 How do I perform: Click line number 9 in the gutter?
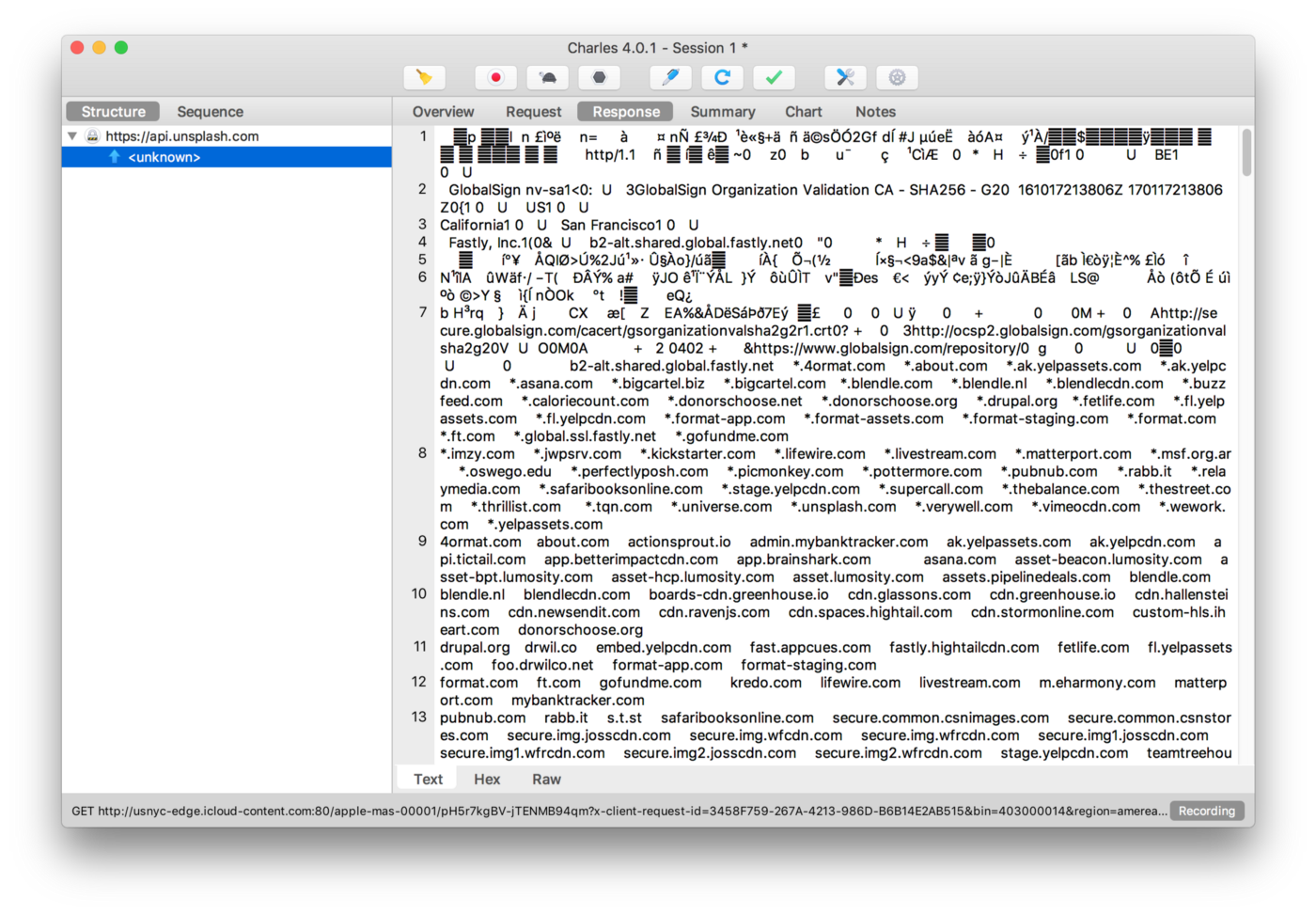pyautogui.click(x=422, y=542)
